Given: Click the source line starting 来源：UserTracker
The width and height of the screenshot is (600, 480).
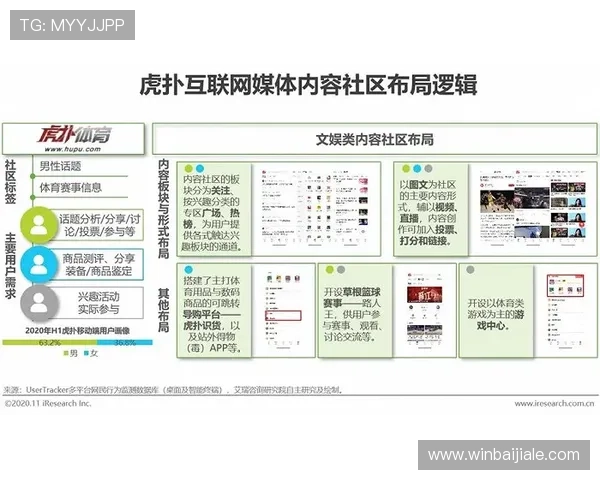Looking at the screenshot, I should point(173,390).
